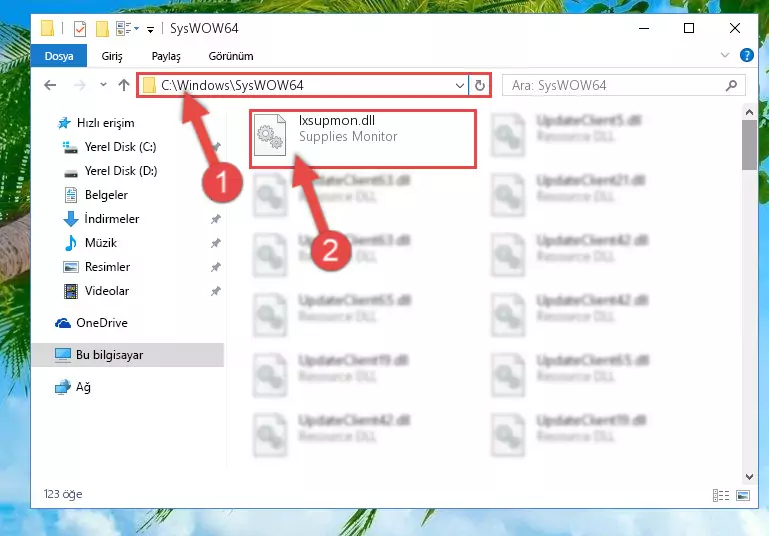
Task: Click the search magnifier icon
Action: tap(731, 85)
